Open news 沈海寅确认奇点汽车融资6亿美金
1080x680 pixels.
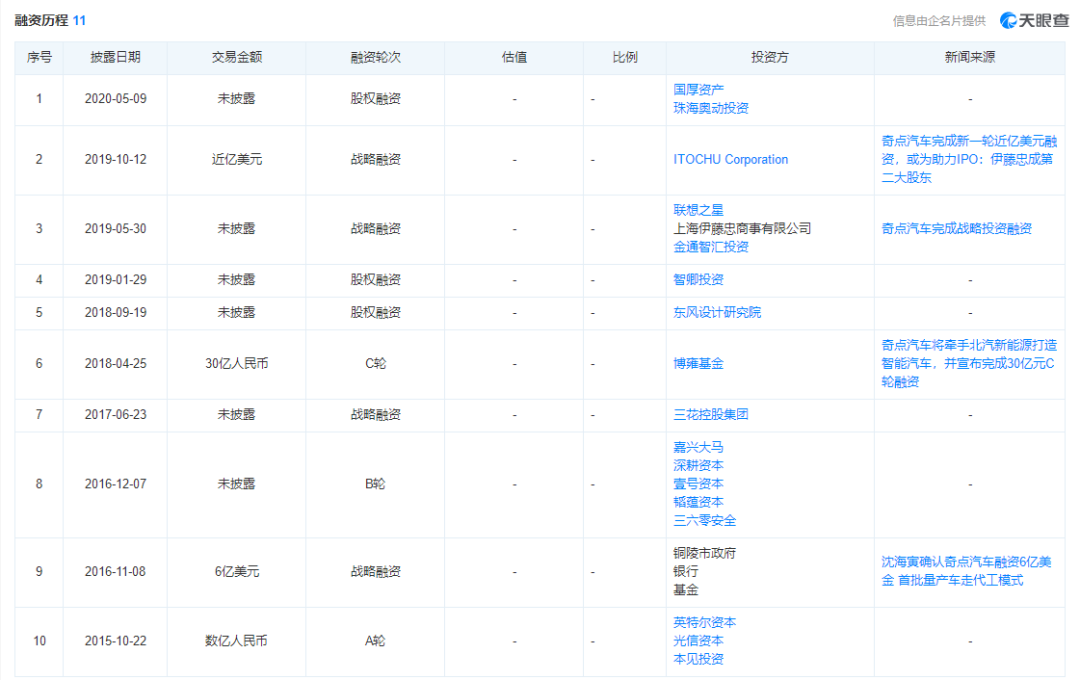point(966,571)
